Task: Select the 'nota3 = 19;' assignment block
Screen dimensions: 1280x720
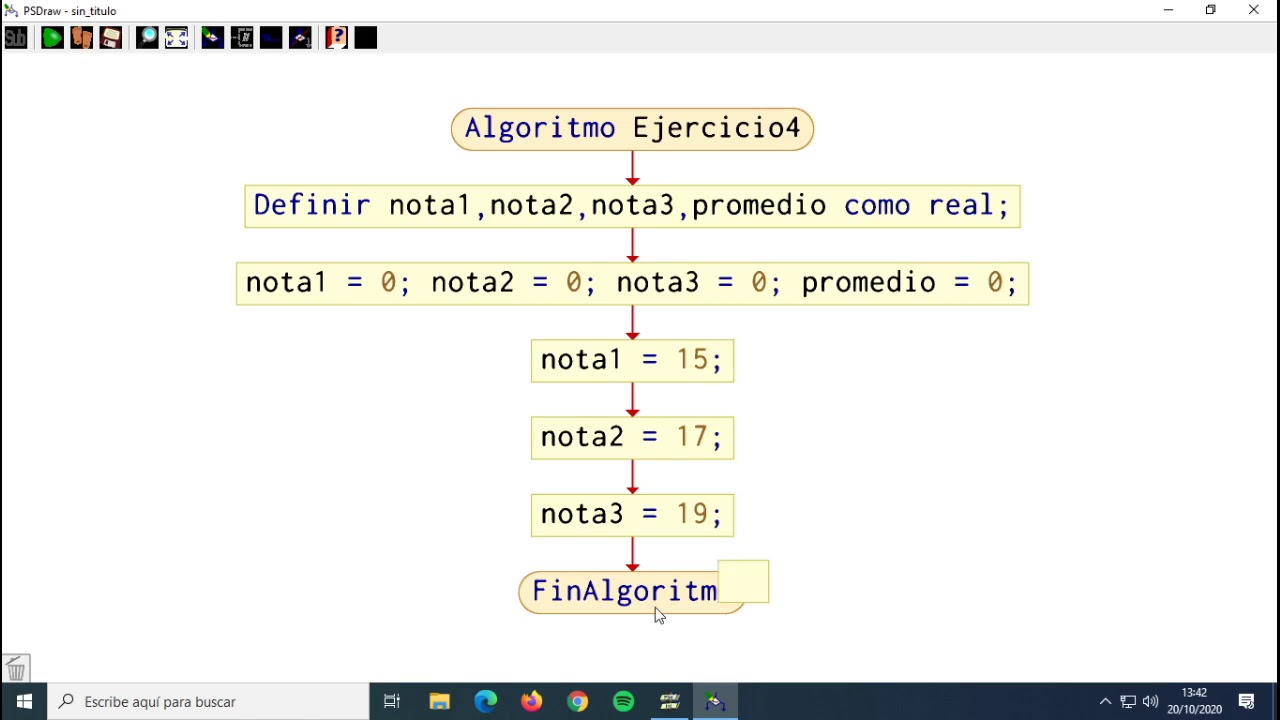Action: [x=632, y=514]
